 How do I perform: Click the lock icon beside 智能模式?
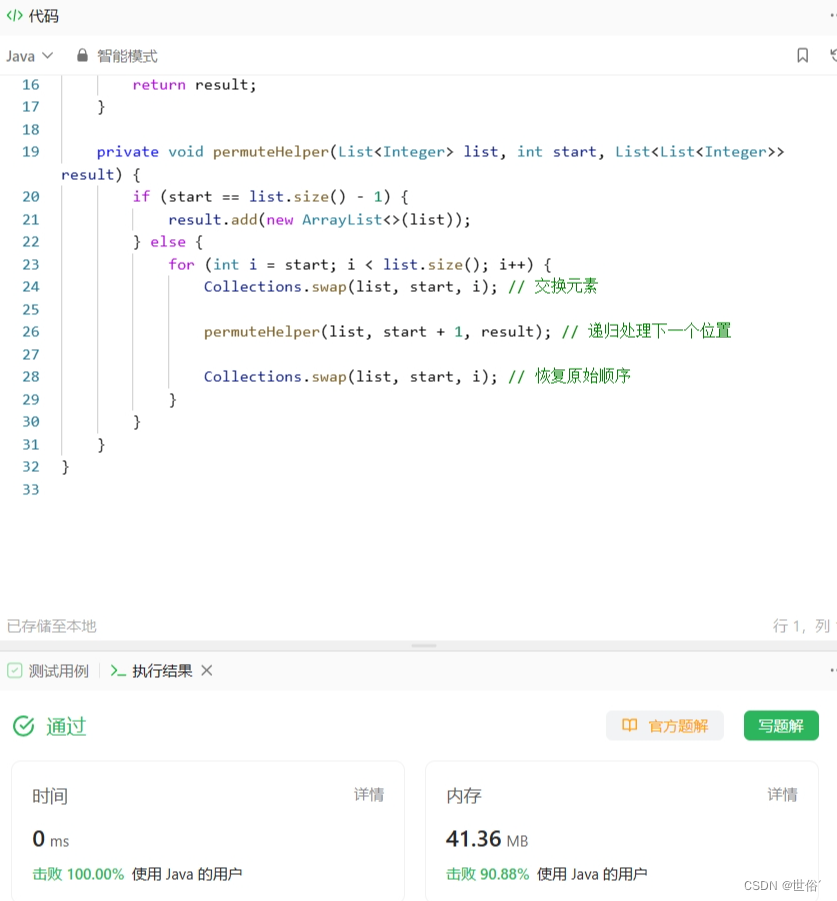click(82, 56)
